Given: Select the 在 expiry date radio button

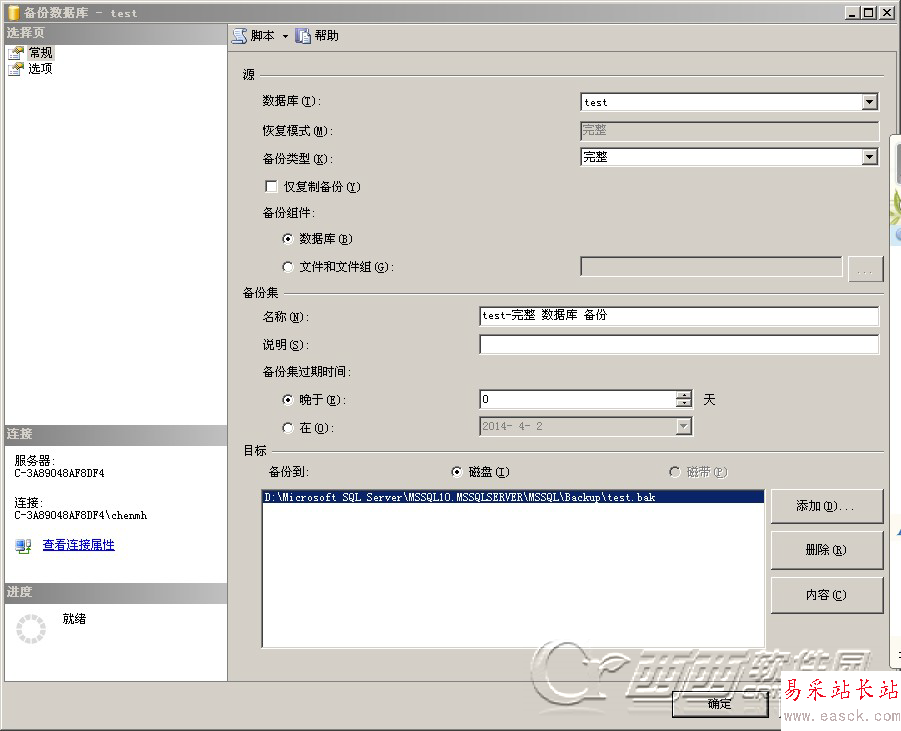Looking at the screenshot, I should coord(288,428).
